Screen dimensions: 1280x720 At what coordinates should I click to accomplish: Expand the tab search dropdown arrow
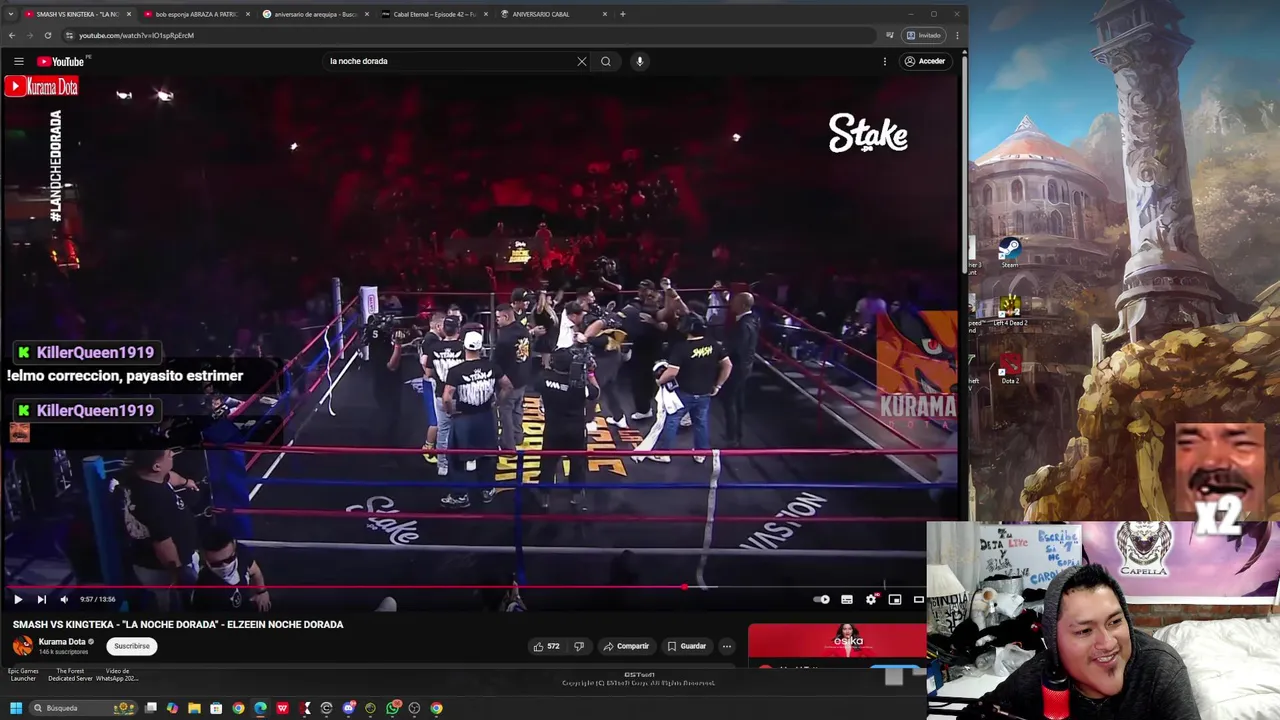pyautogui.click(x=10, y=14)
